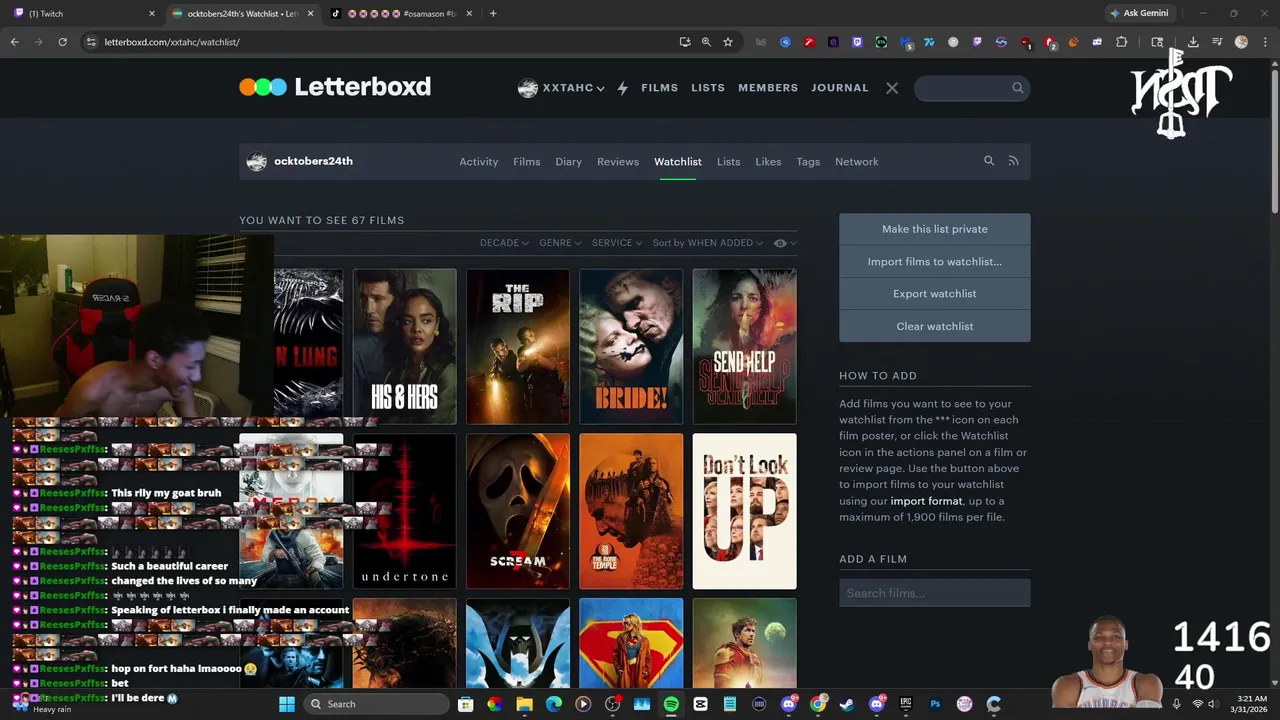Image resolution: width=1280 pixels, height=720 pixels.
Task: Open the FILMS nav menu
Action: click(x=659, y=88)
